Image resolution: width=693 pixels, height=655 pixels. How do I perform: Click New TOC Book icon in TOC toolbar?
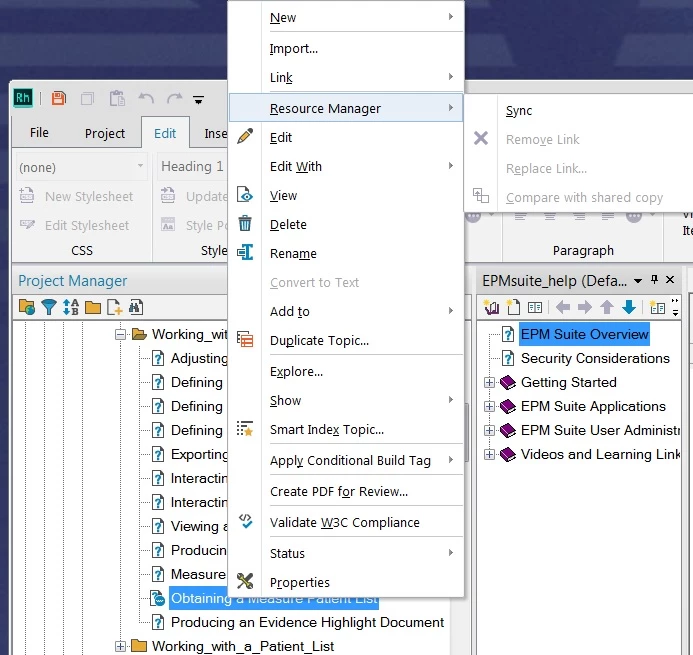[x=491, y=307]
